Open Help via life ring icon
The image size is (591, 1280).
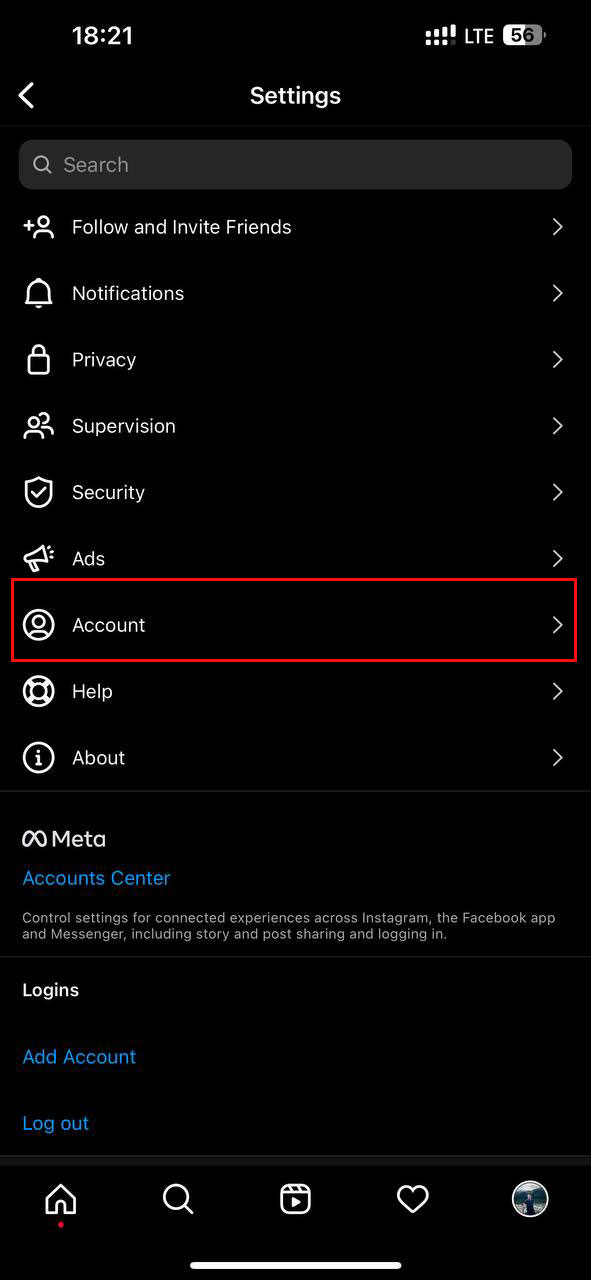tap(38, 691)
